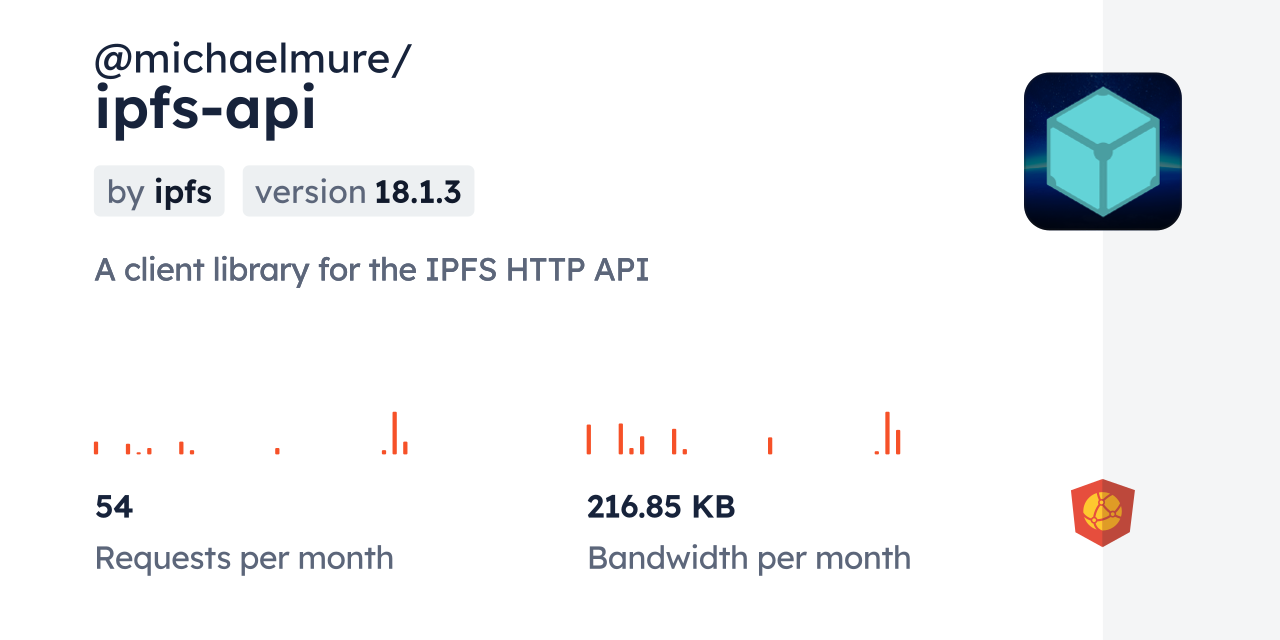Viewport: 1280px width, 640px height.
Task: Click the "by ipfs" author badge
Action: pyautogui.click(x=159, y=191)
